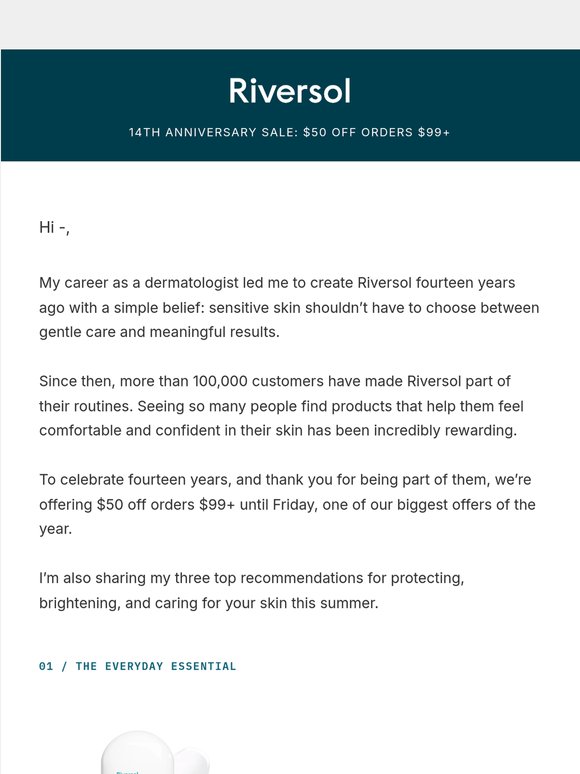This screenshot has width=580, height=774.
Task: Click the white product jar image
Action: [x=137, y=752]
